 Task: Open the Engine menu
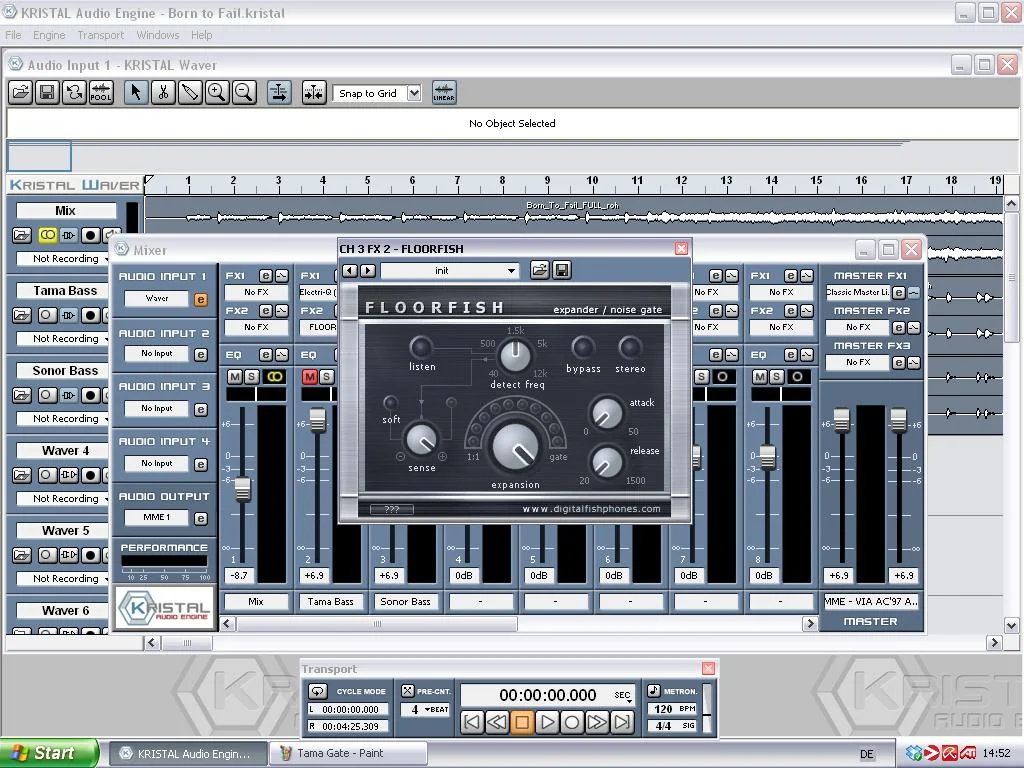point(49,35)
